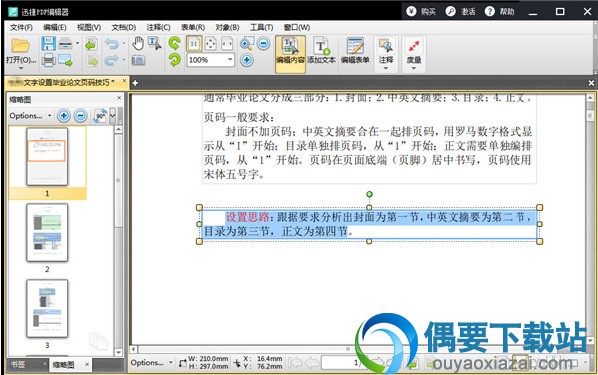Activate the 编辑内容 tool
The image size is (598, 375).
pyautogui.click(x=290, y=54)
